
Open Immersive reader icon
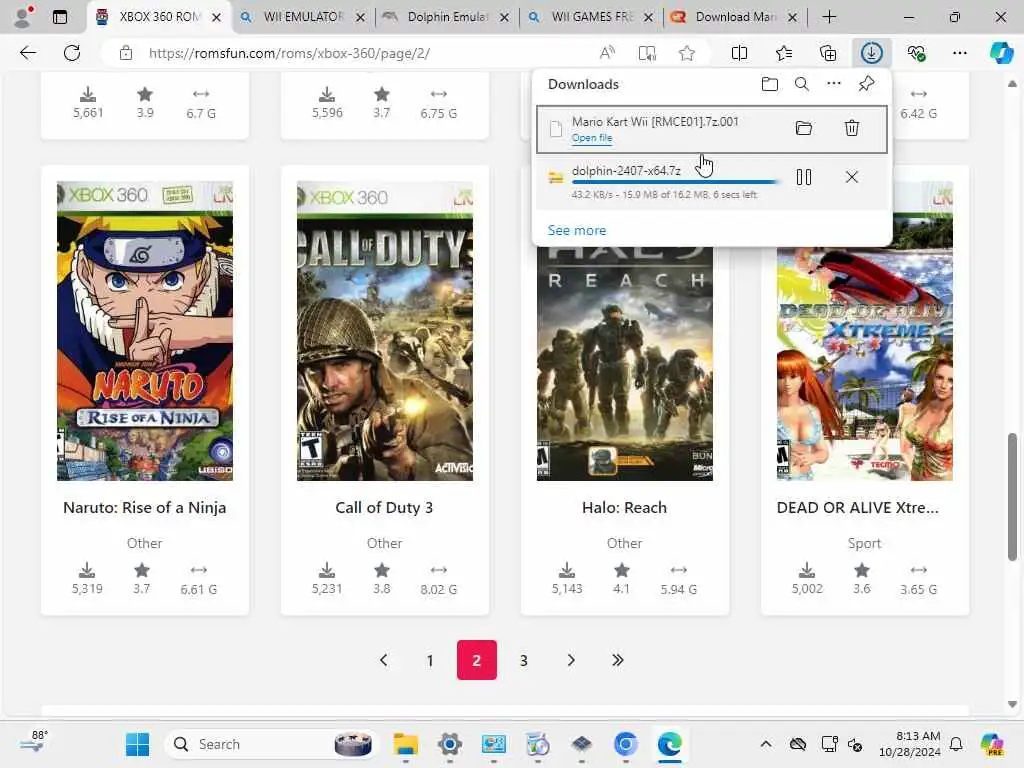coord(647,53)
